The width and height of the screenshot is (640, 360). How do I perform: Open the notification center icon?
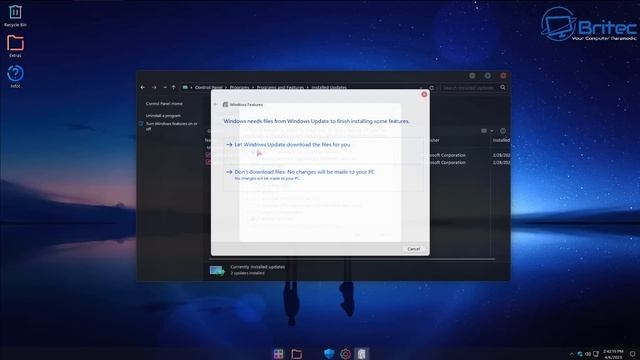(x=632, y=354)
